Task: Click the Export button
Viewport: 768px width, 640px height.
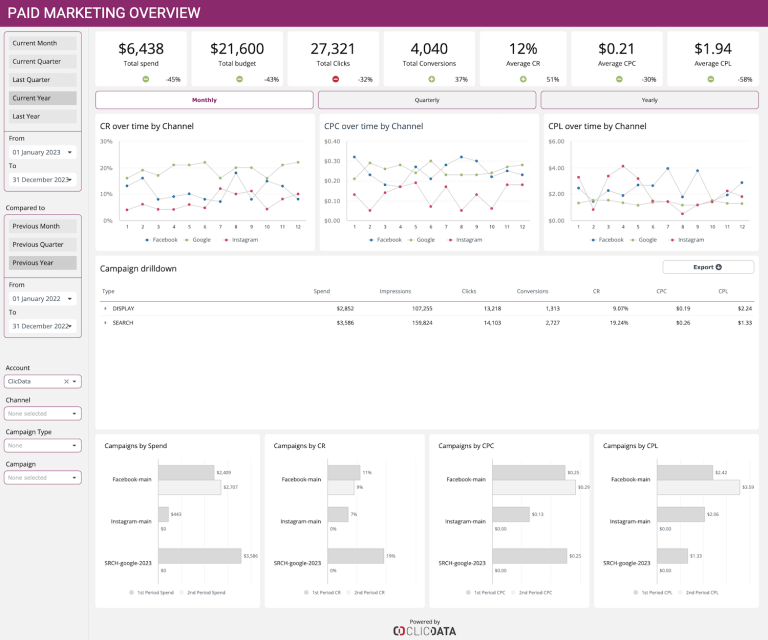Action: coord(708,267)
